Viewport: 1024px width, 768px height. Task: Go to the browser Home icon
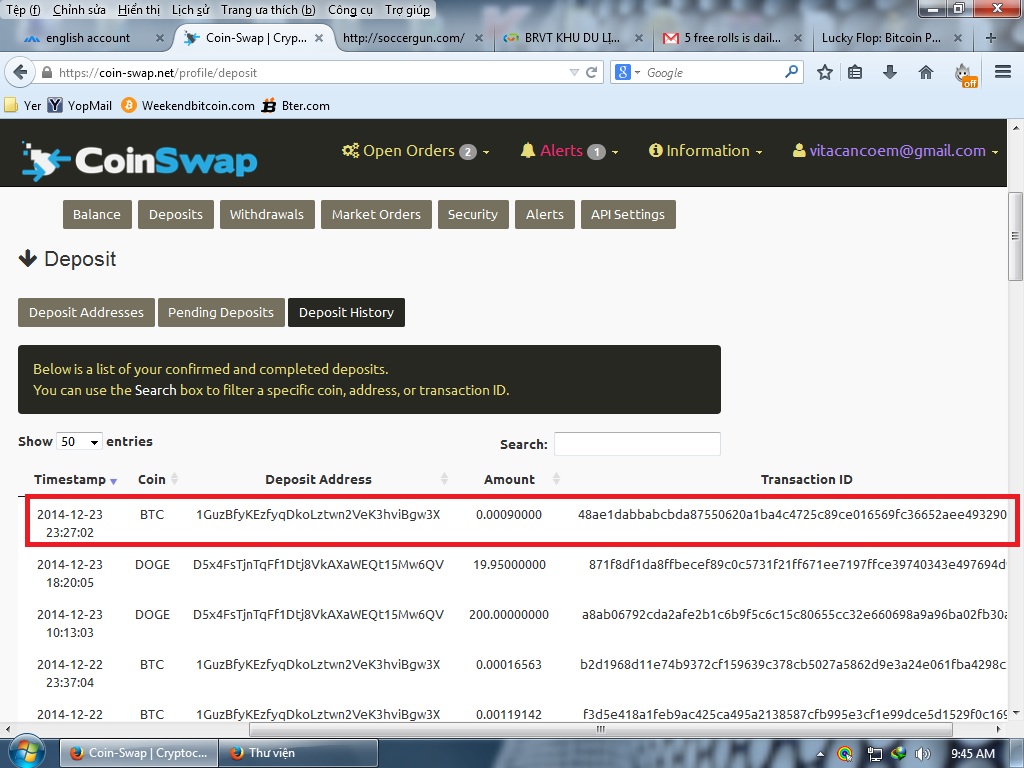[925, 72]
